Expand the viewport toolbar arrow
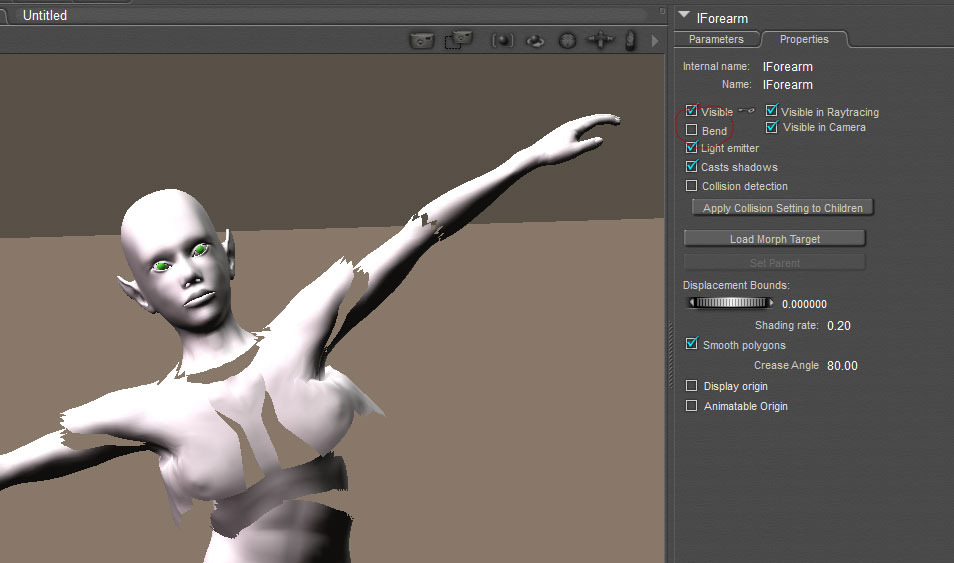Viewport: 954px width, 563px height. (655, 41)
